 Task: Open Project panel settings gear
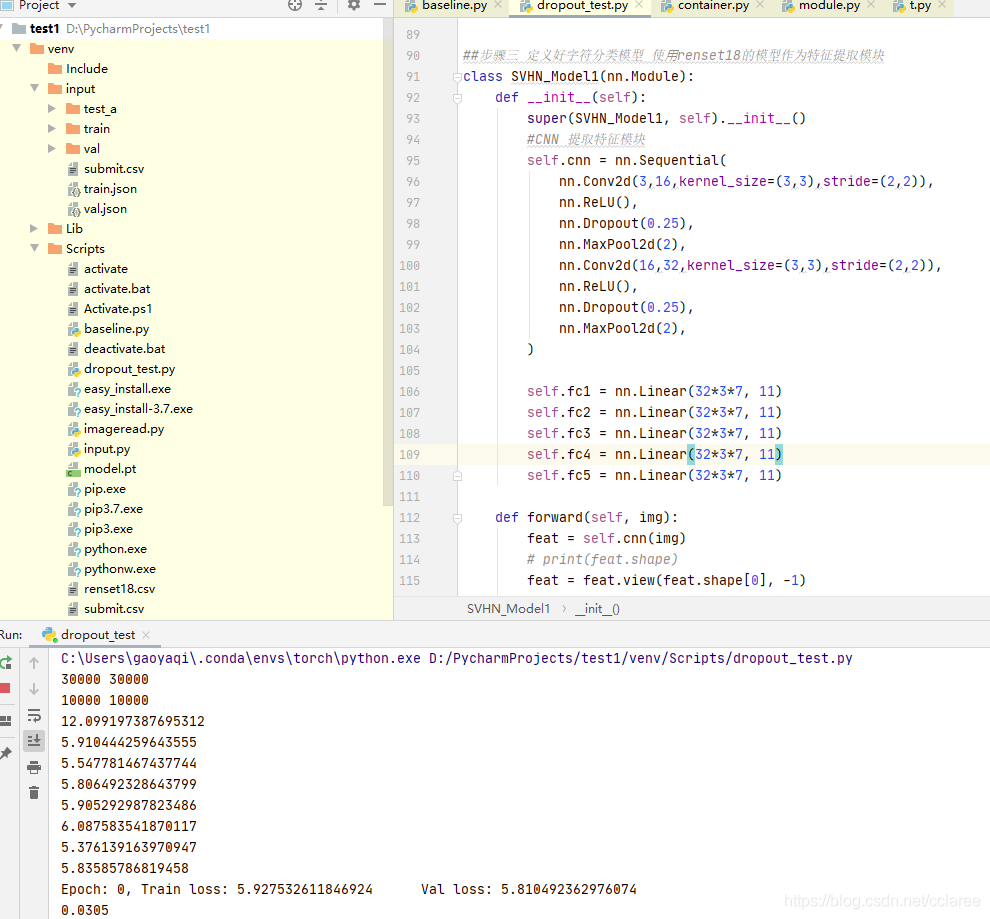[x=354, y=6]
